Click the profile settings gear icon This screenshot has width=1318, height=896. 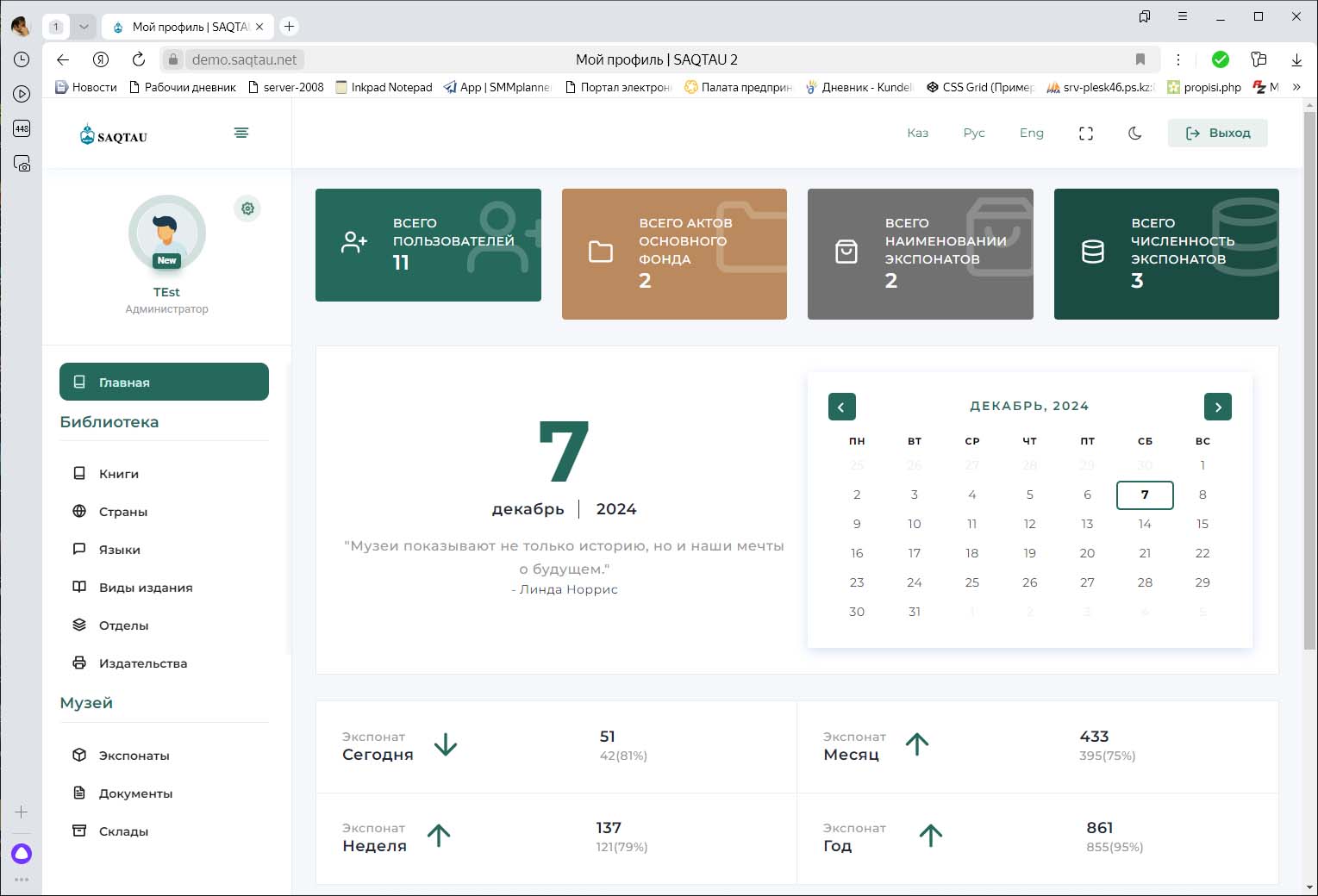click(x=247, y=208)
